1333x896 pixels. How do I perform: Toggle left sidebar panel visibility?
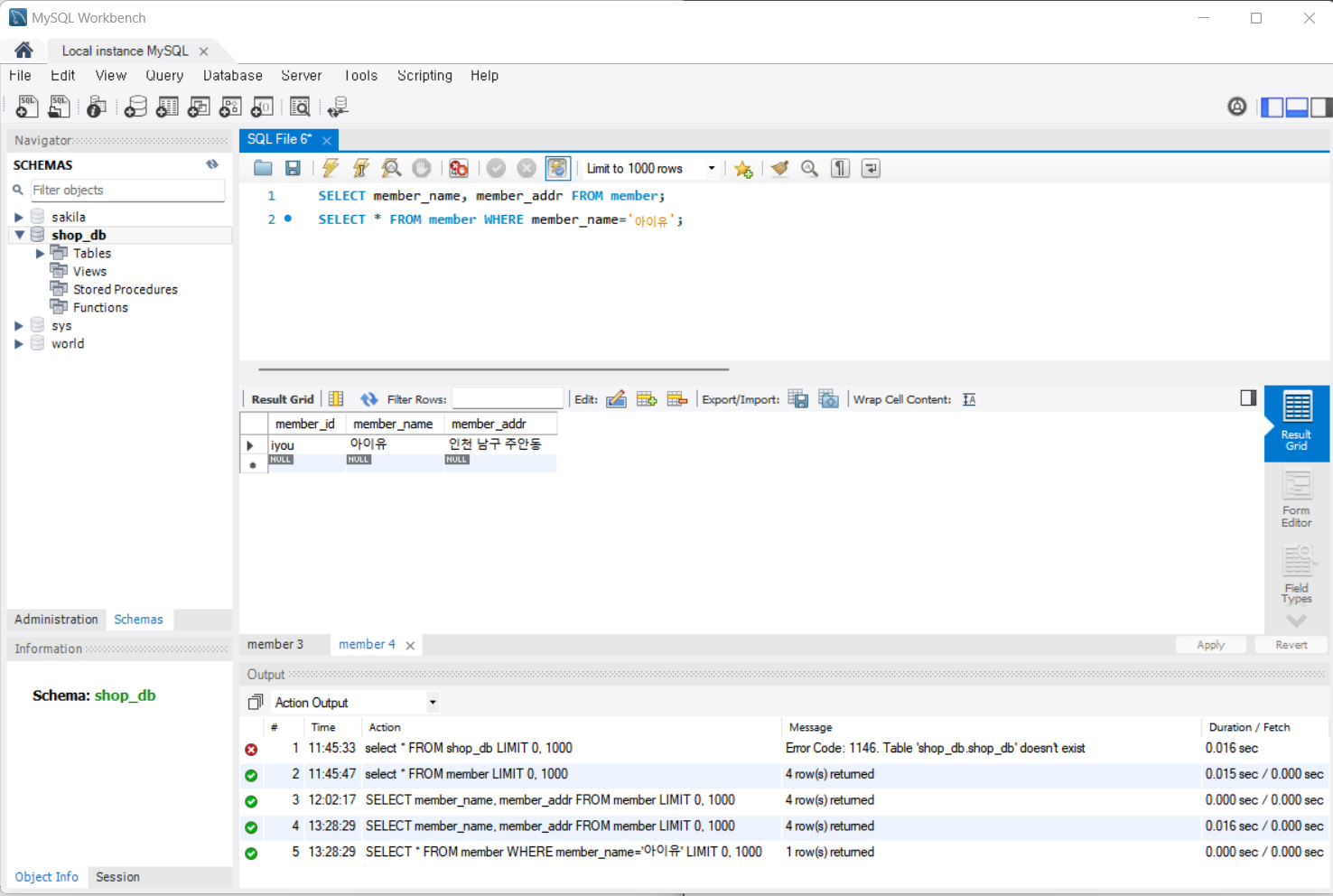(1272, 107)
